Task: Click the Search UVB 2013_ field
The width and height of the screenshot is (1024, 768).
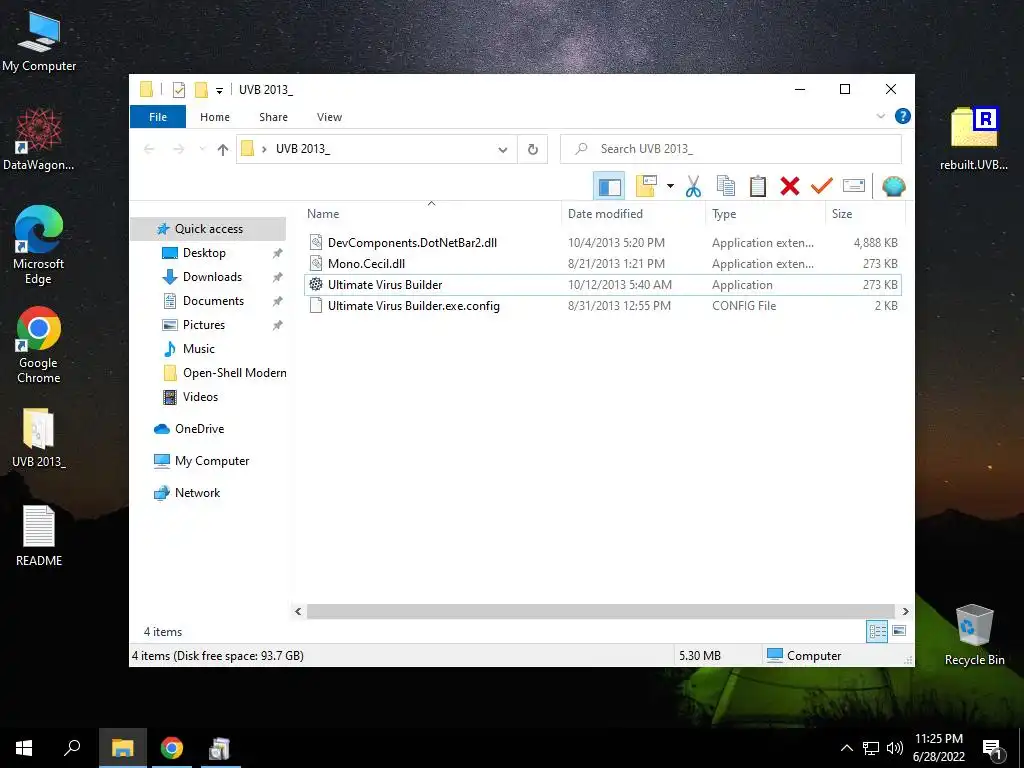Action: click(731, 150)
